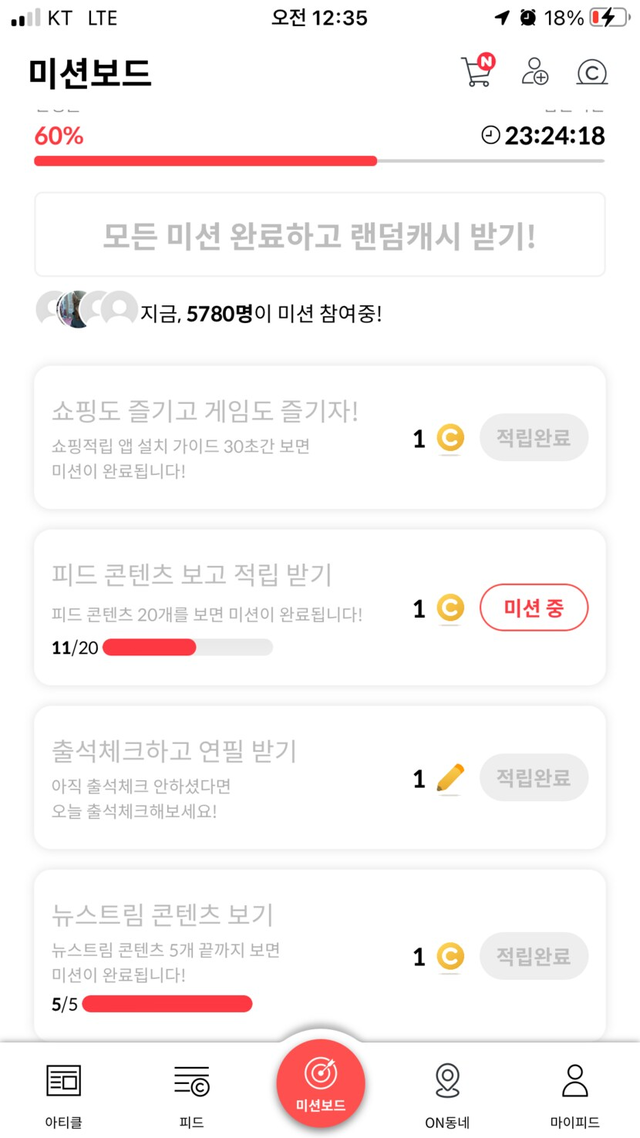The width and height of the screenshot is (640, 1138).
Task: Tap the add friend icon
Action: [x=535, y=72]
